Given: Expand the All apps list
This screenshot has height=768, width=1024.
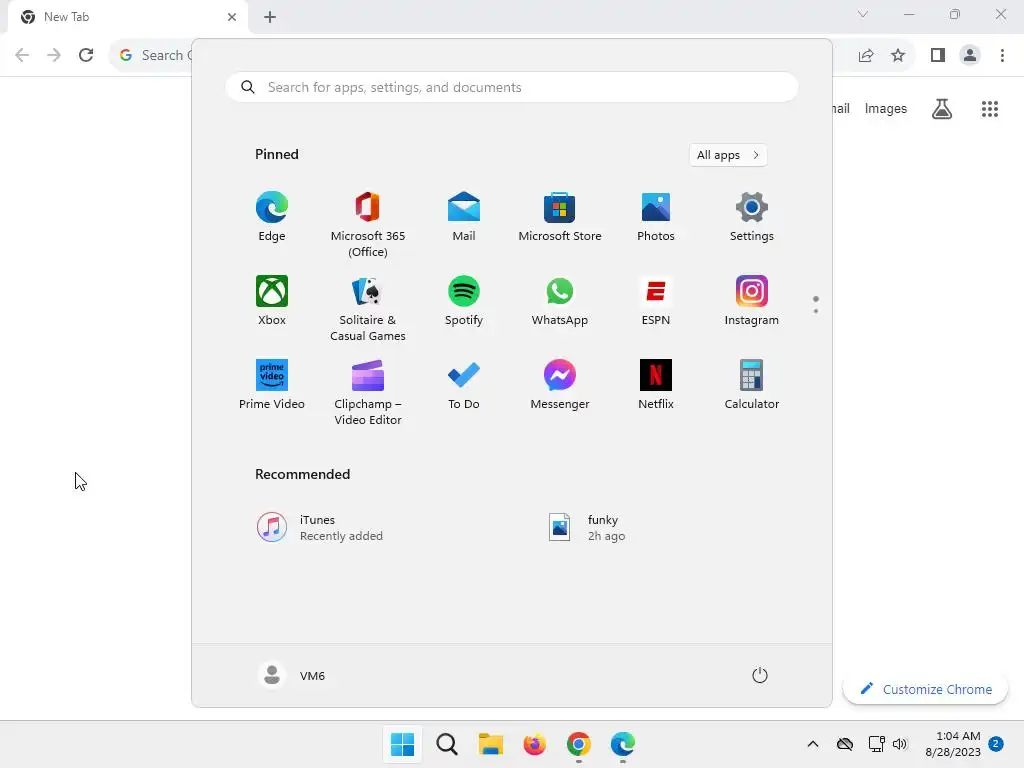Looking at the screenshot, I should 728,155.
